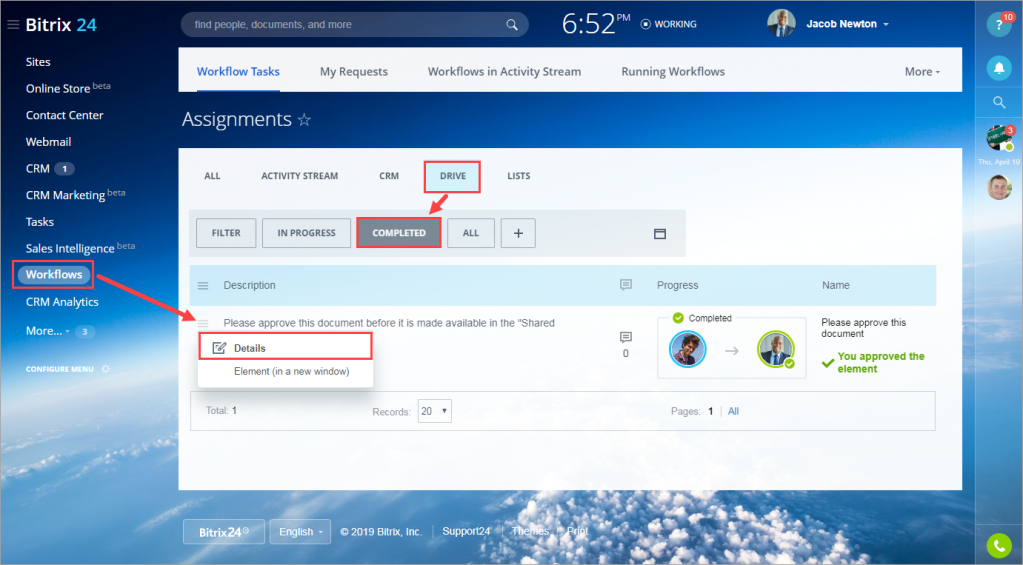This screenshot has width=1023, height=565.
Task: Toggle the Working status indicator
Action: coord(669,24)
